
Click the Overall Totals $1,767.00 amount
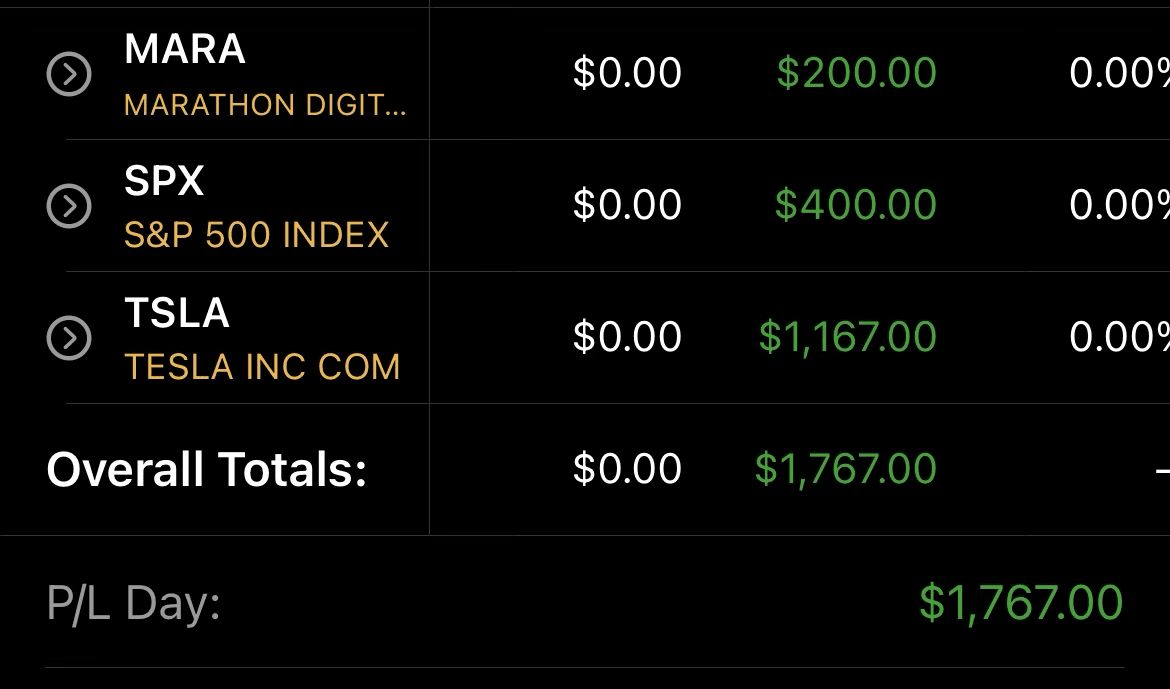click(845, 469)
